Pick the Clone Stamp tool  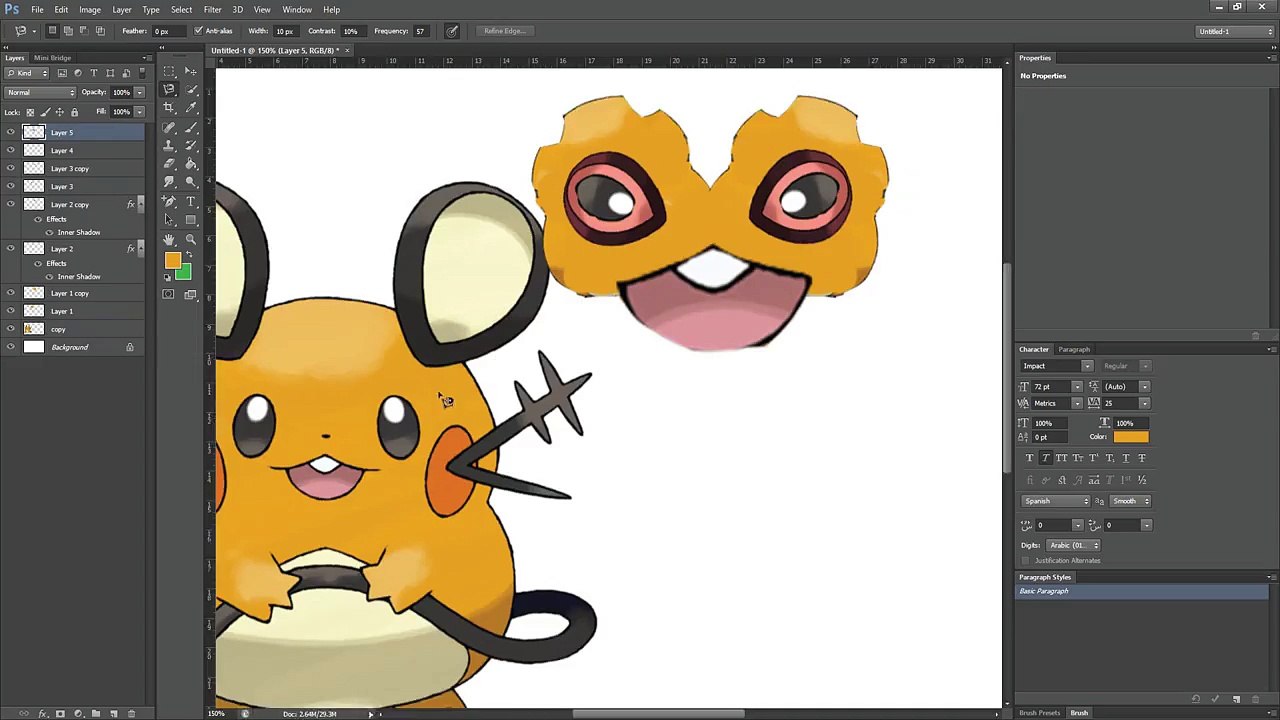click(169, 145)
